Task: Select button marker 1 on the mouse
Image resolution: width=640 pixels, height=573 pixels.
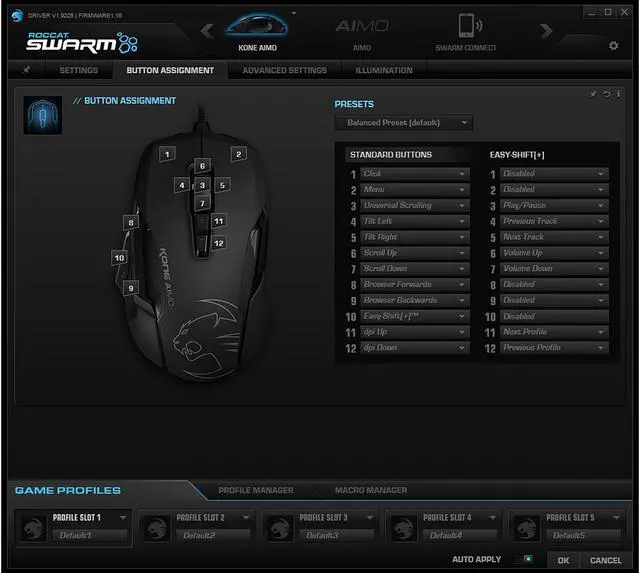Action: point(167,154)
